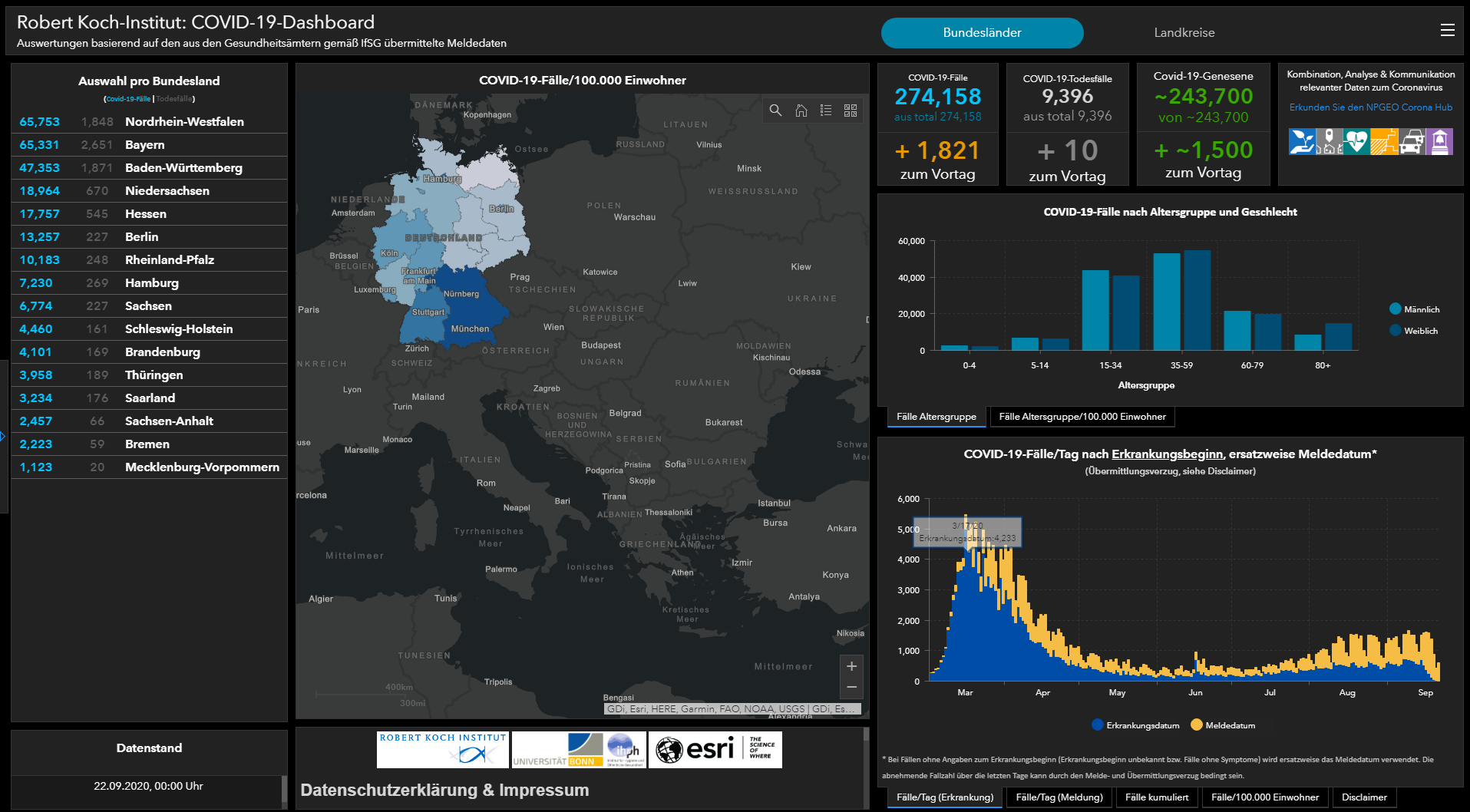Zoom out on map with minus button

click(x=851, y=687)
